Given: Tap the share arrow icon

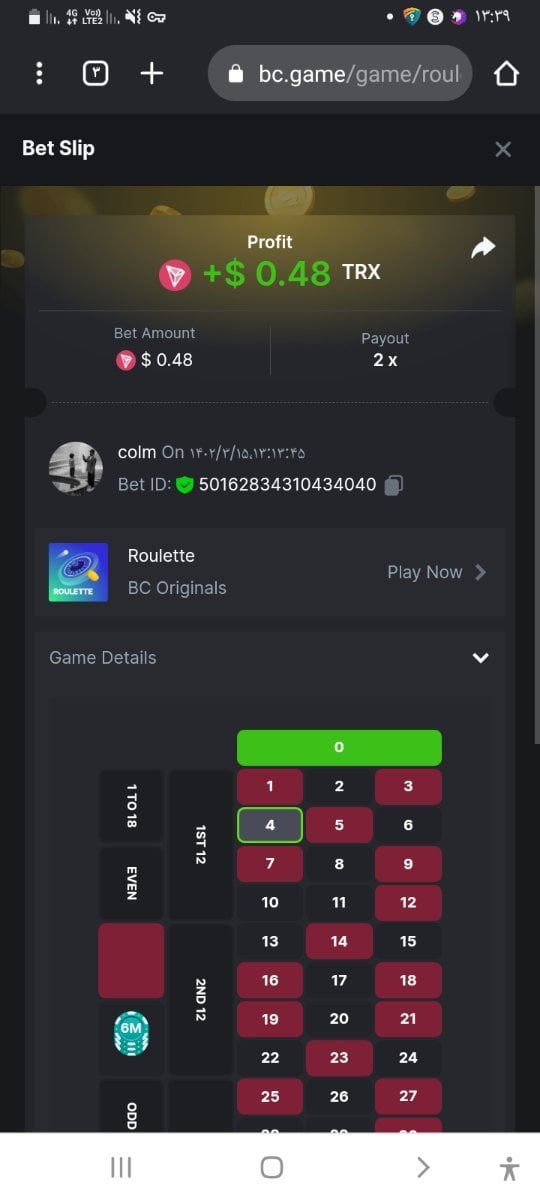Looking at the screenshot, I should 483,247.
